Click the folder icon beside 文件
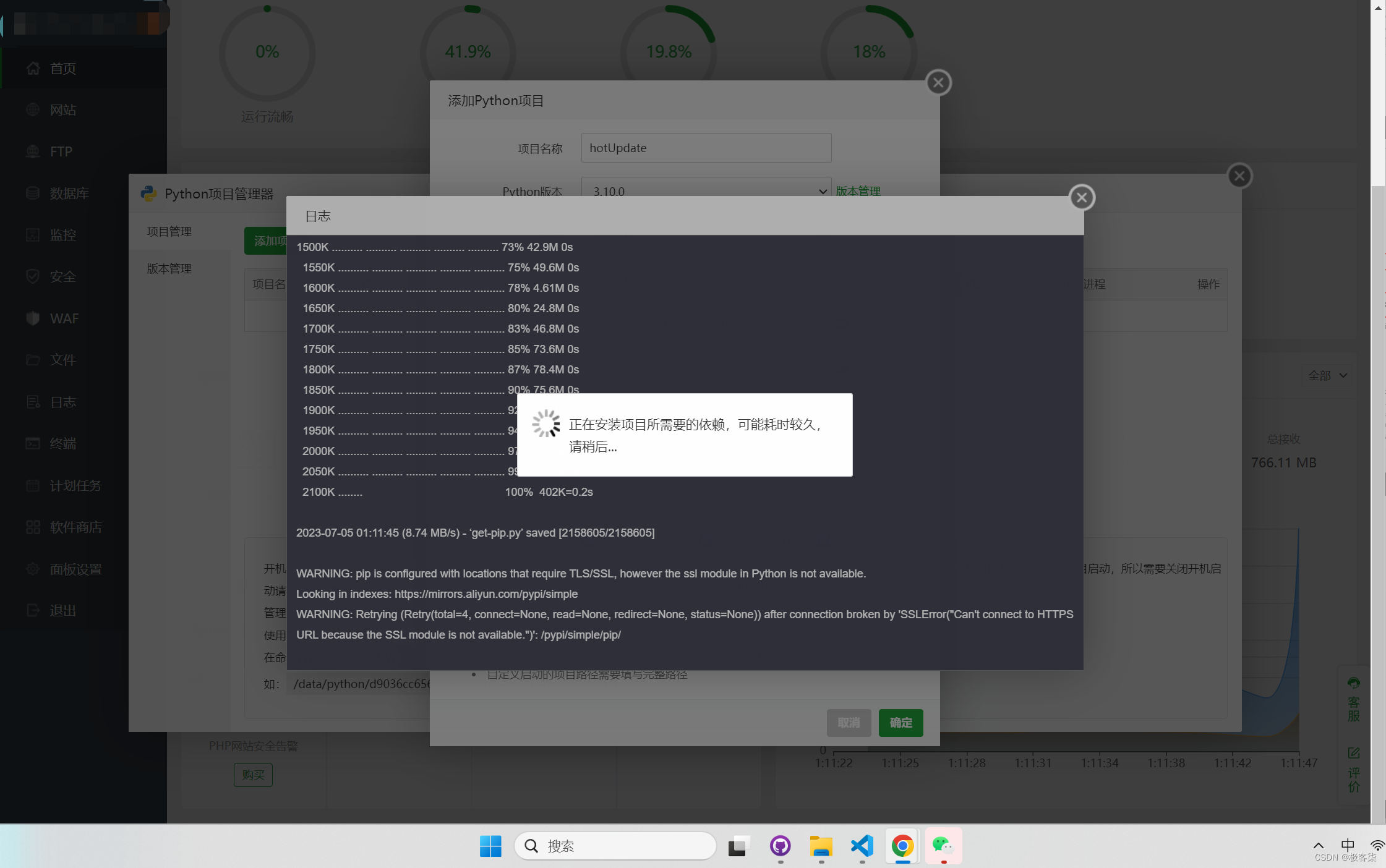 (33, 360)
